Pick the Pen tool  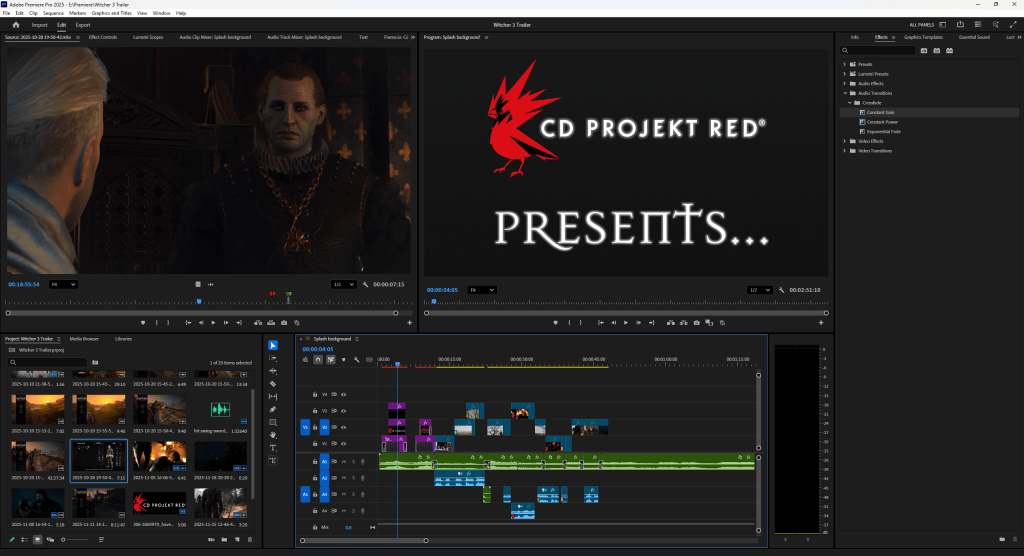273,410
